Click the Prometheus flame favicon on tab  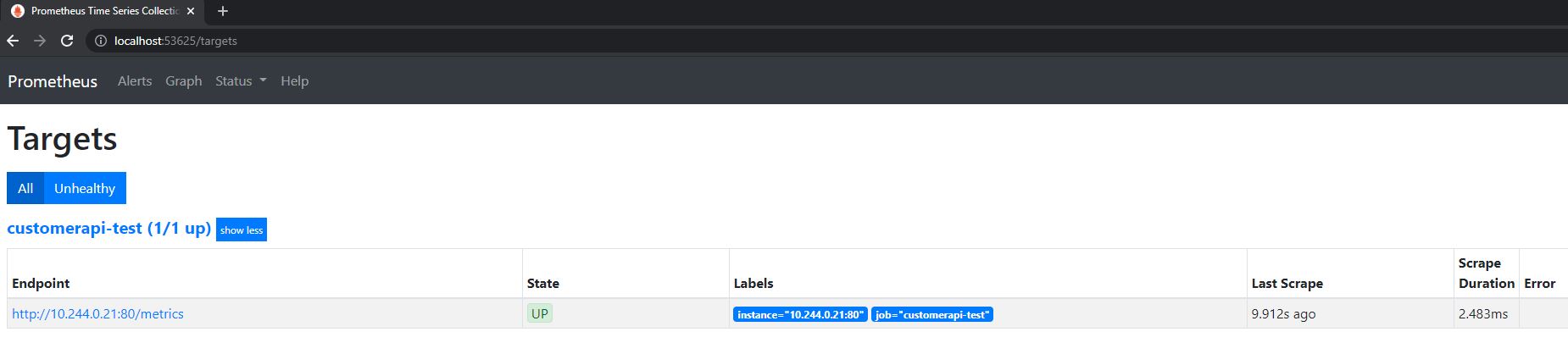point(18,11)
